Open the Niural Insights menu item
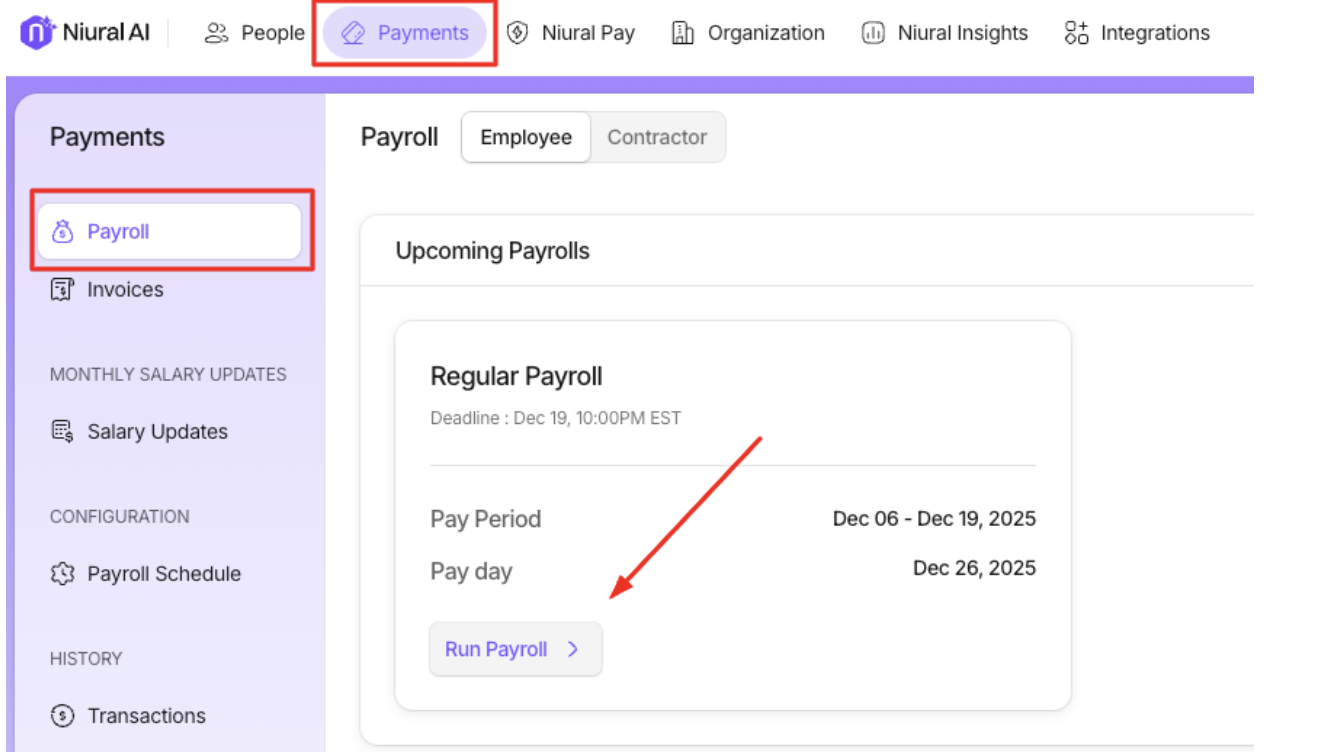1324x756 pixels. 962,33
